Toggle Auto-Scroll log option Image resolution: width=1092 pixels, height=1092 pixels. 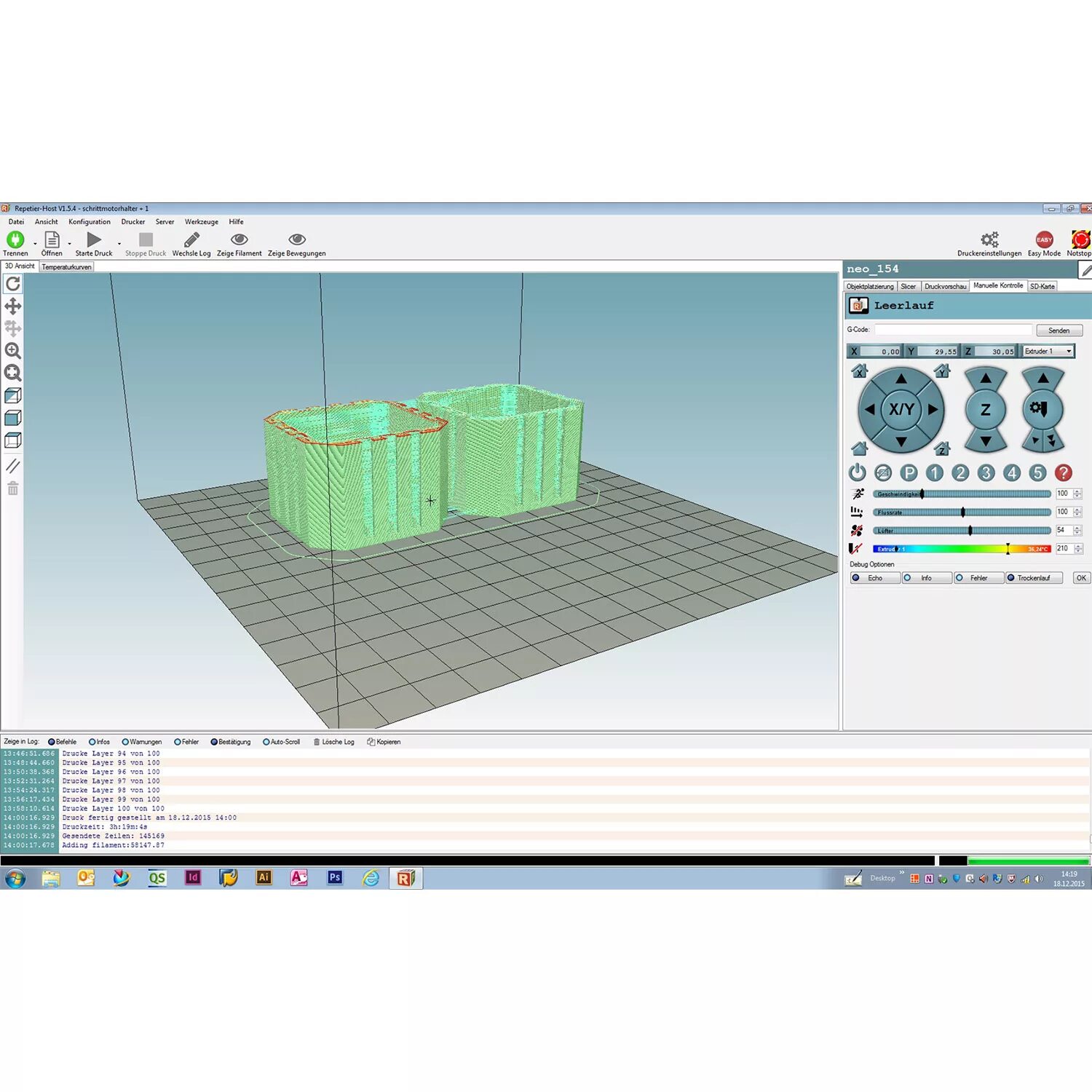(281, 742)
